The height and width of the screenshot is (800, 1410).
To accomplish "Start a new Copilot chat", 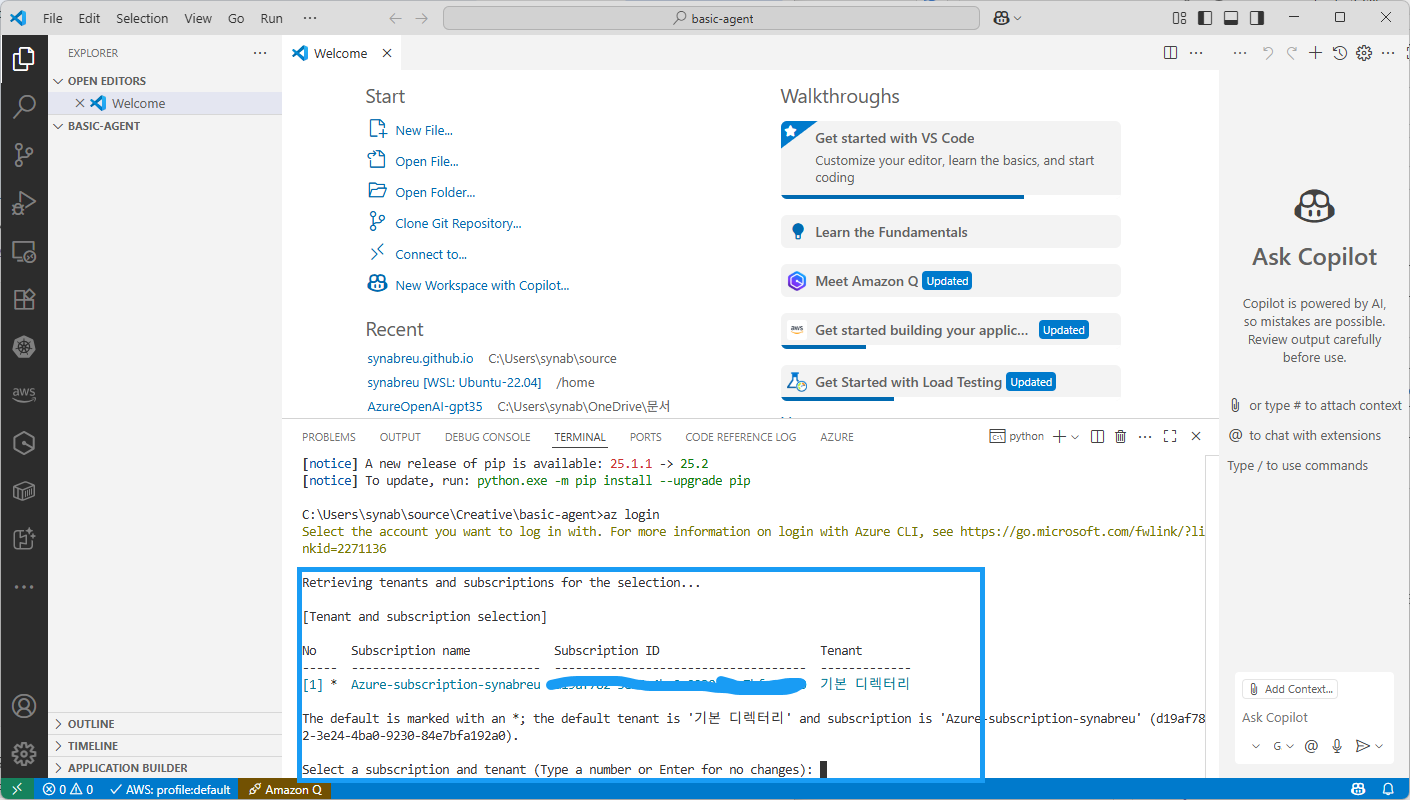I will click(1316, 53).
